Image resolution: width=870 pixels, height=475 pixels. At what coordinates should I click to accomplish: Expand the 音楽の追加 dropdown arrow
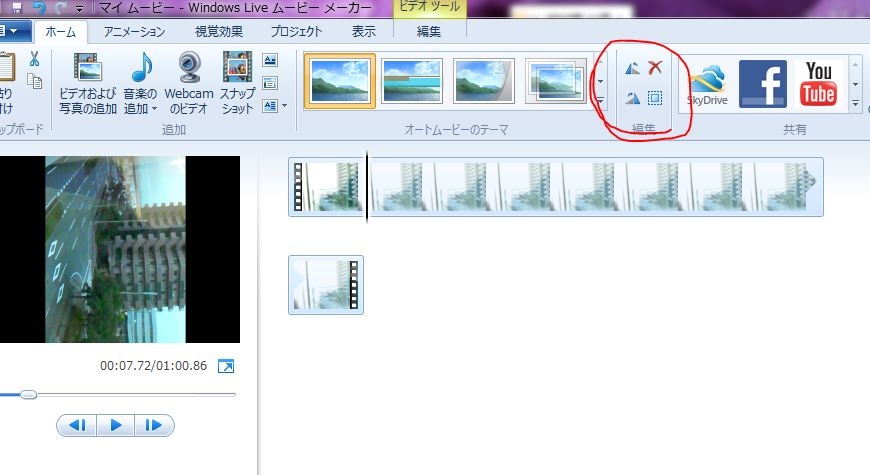[154, 109]
